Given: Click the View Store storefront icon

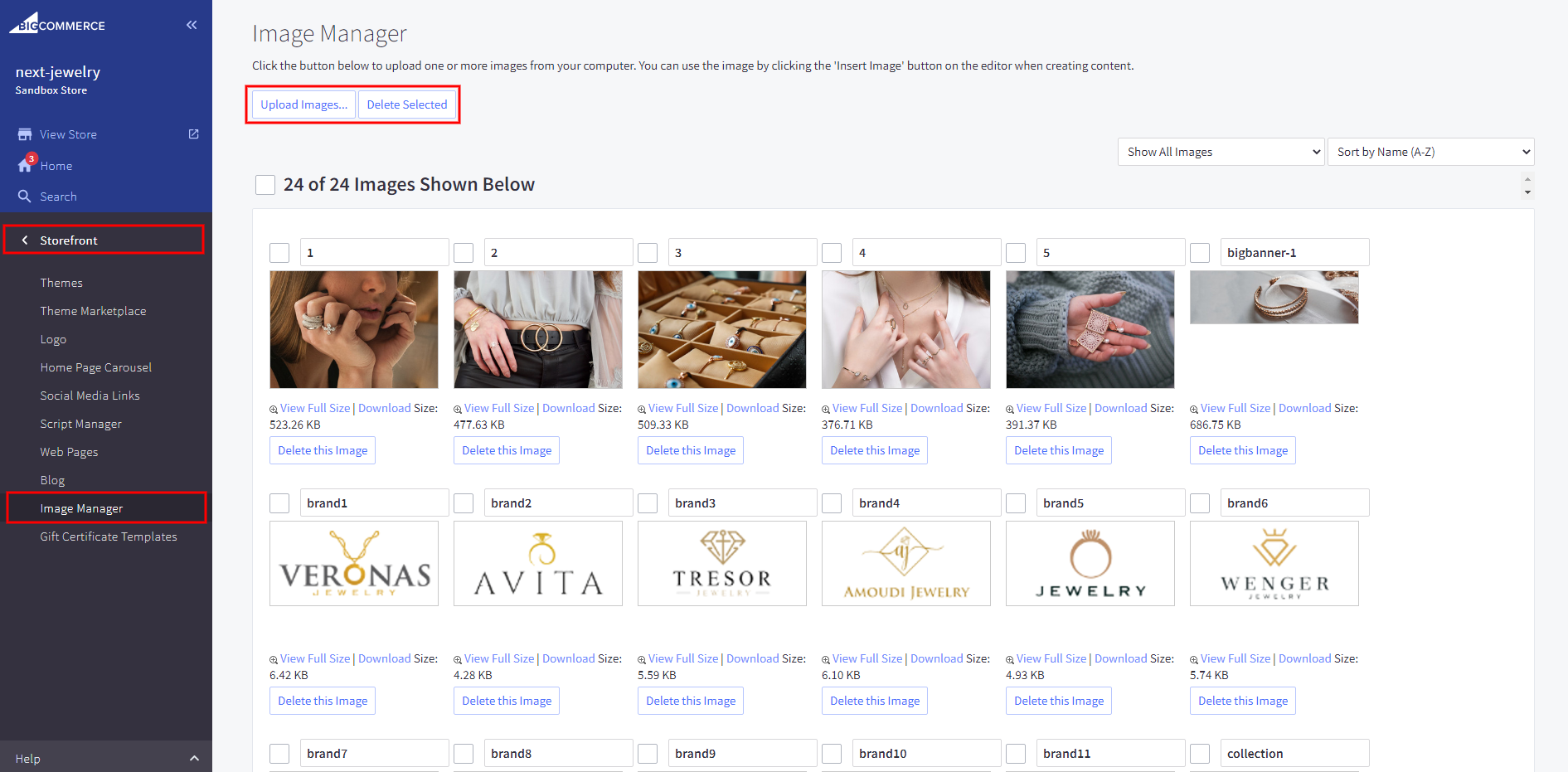Looking at the screenshot, I should coord(25,134).
